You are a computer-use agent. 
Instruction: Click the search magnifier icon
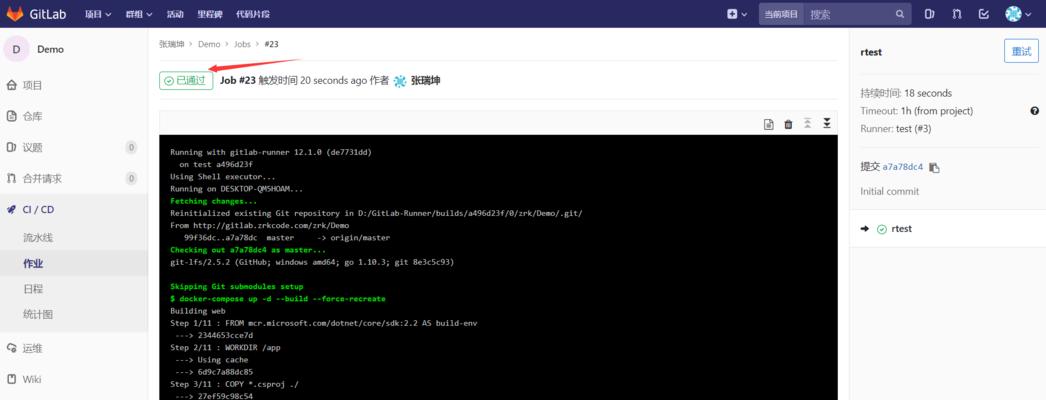pos(900,14)
